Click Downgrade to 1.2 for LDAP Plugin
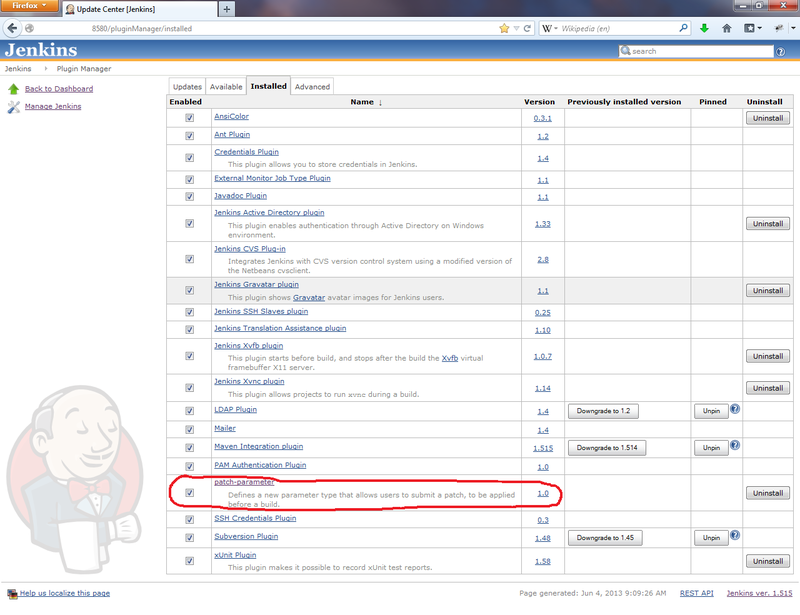The image size is (800, 615). pyautogui.click(x=603, y=411)
